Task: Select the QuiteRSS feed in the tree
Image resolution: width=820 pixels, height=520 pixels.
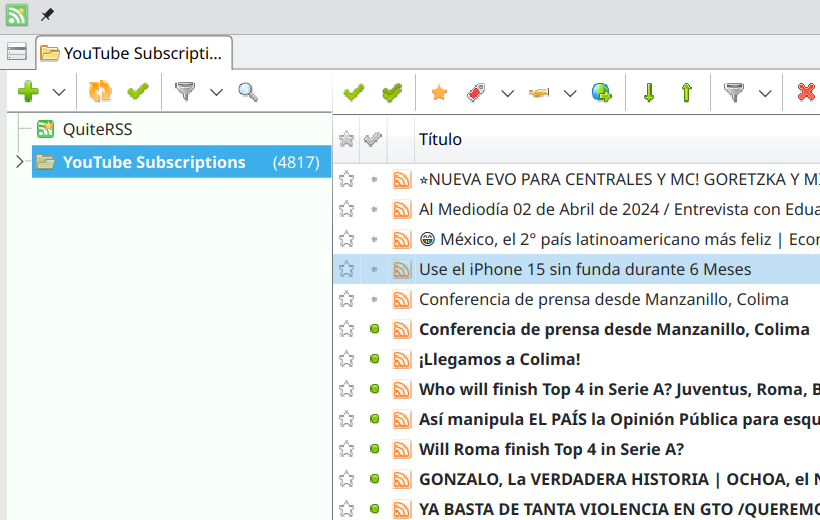Action: click(97, 129)
